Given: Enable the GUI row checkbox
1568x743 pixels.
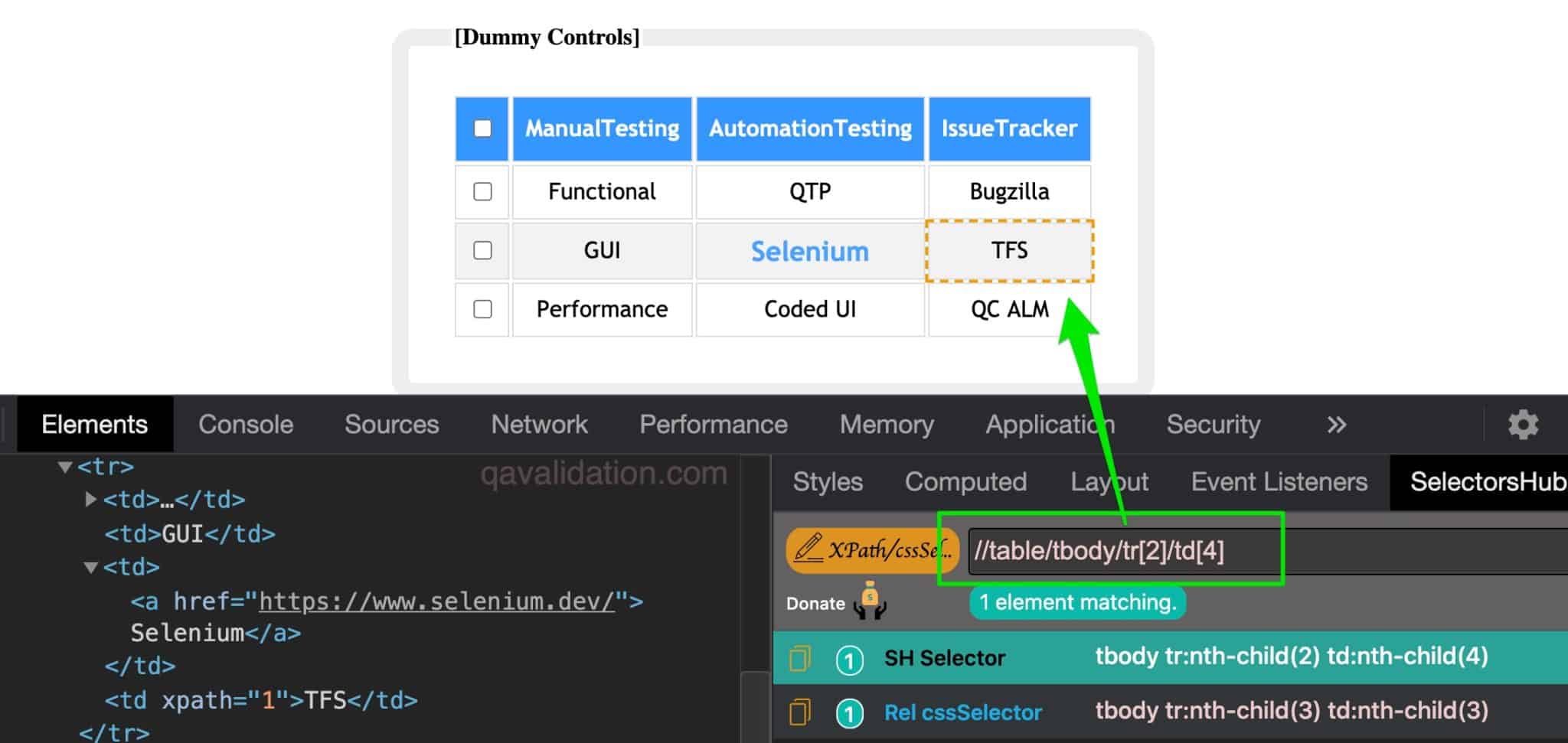Looking at the screenshot, I should (482, 250).
